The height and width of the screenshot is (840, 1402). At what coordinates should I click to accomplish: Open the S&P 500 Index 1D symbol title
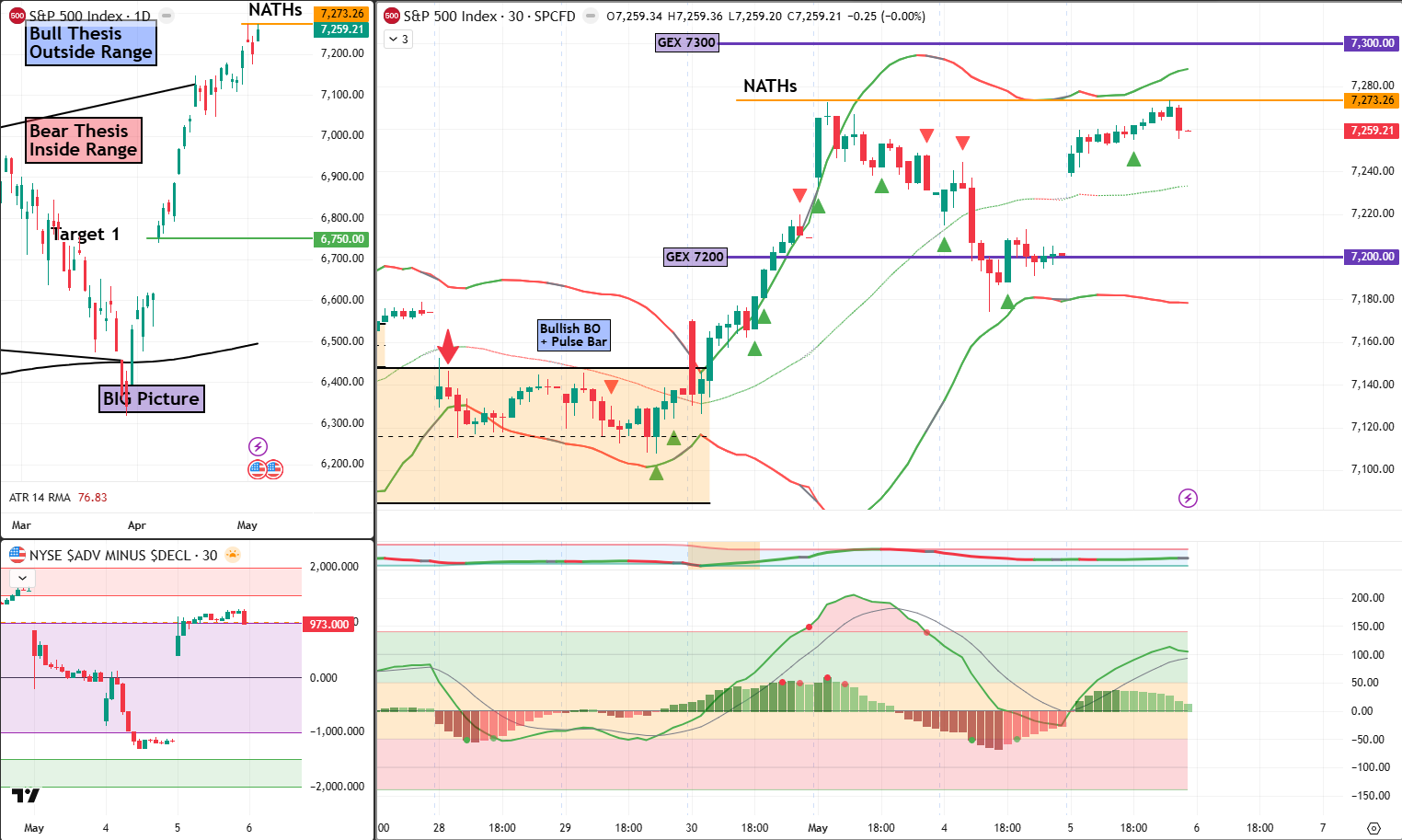pos(89,16)
